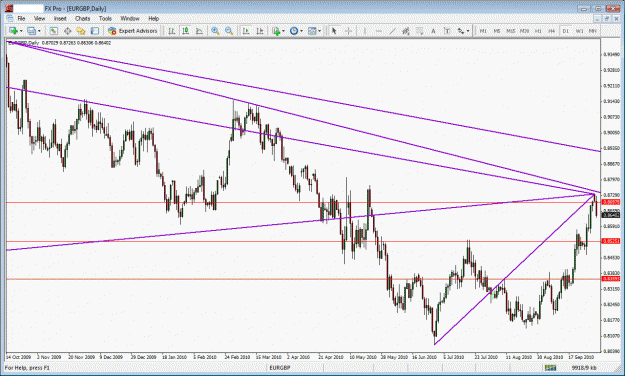Expand the Profiles dropdown arrow
This screenshot has width=625, height=376.
click(39, 31)
